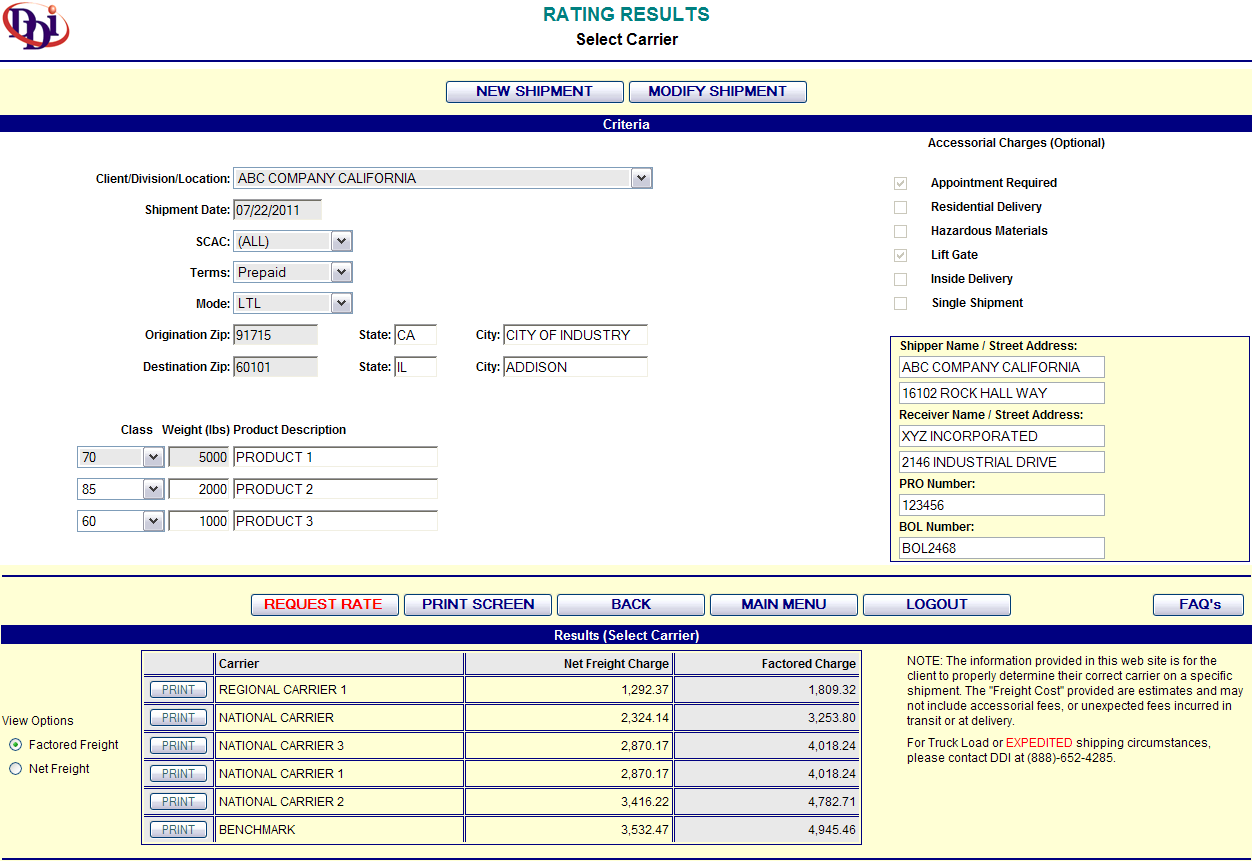Viewport: 1255px width, 864px height.
Task: Click the PRODUCT 3 description field
Action: click(335, 521)
